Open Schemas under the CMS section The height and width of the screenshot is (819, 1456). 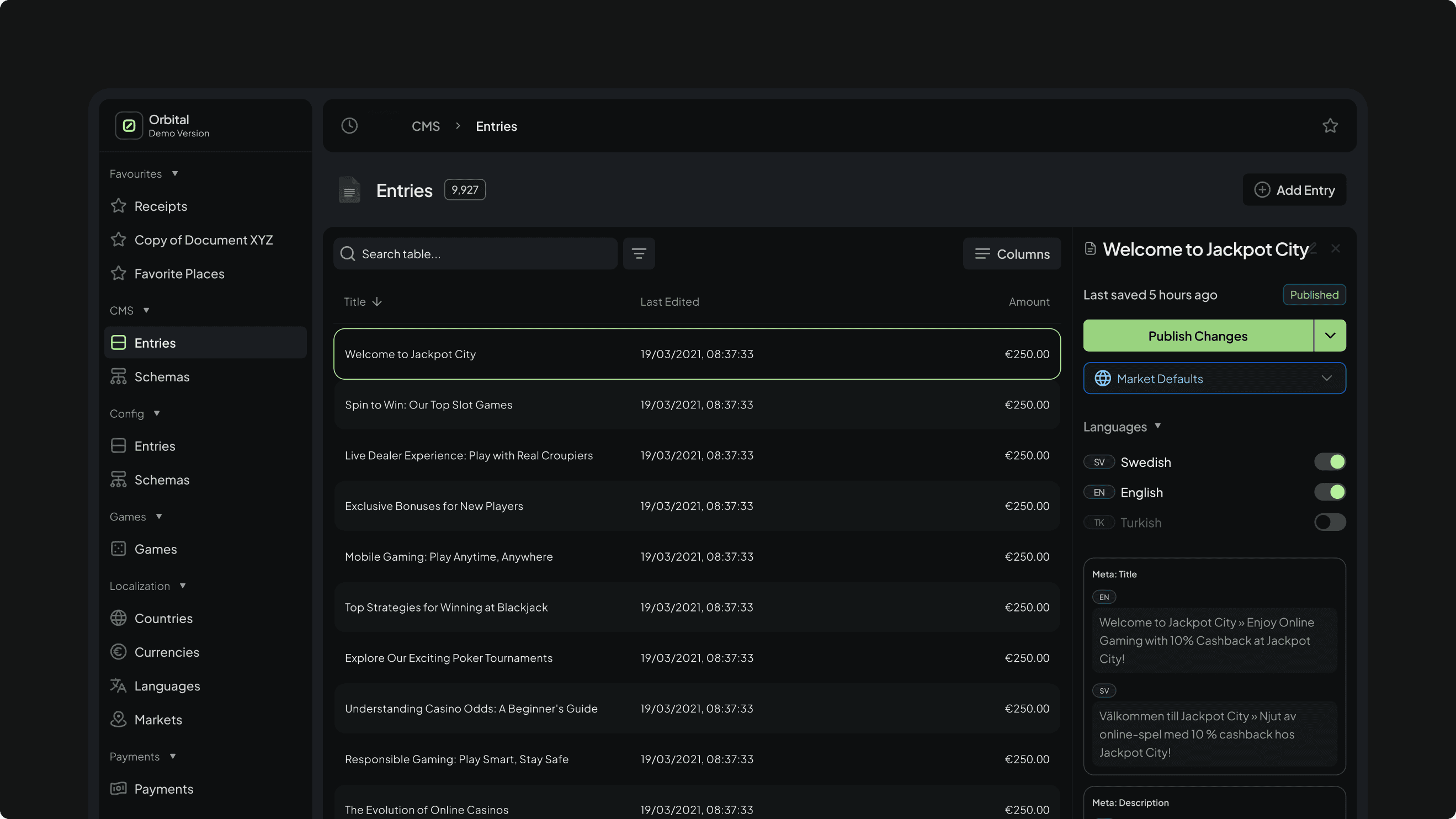coord(162,376)
